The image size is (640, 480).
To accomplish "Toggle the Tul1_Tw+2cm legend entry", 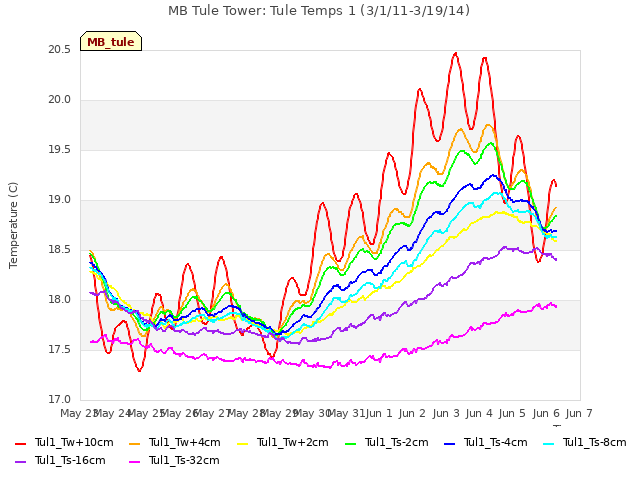I will click(x=283, y=442).
